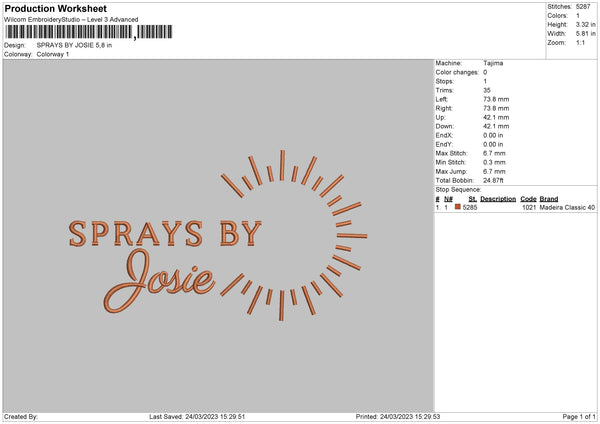This screenshot has height=424, width=600.
Task: Click the barcode under the worksheet header
Action: (83, 32)
